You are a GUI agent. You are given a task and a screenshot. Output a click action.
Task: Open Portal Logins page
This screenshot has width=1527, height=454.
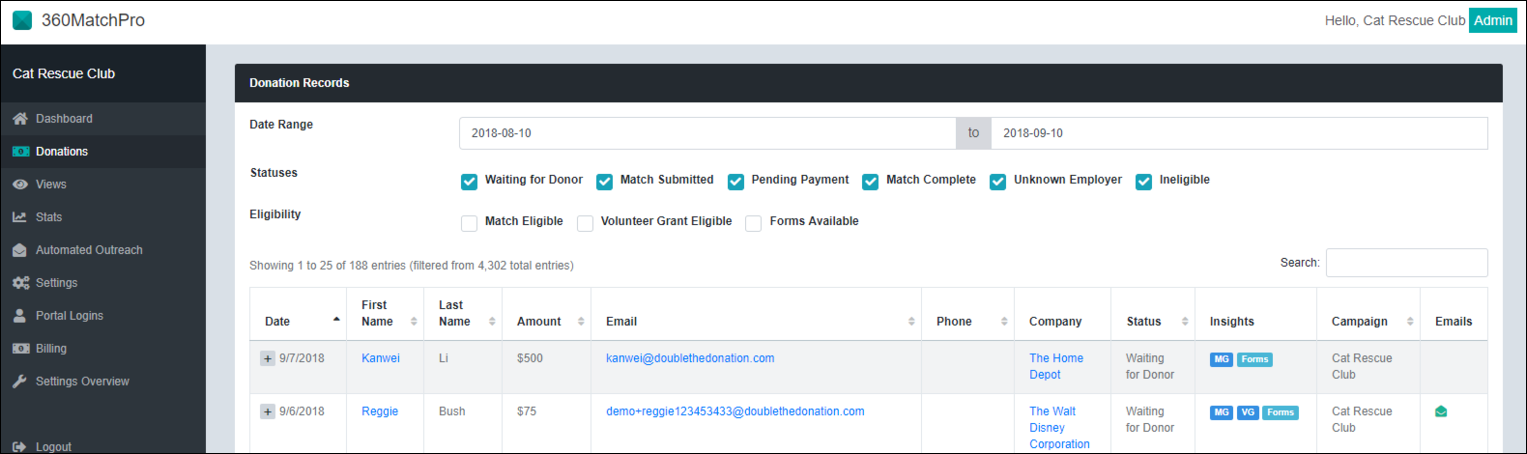(x=102, y=316)
